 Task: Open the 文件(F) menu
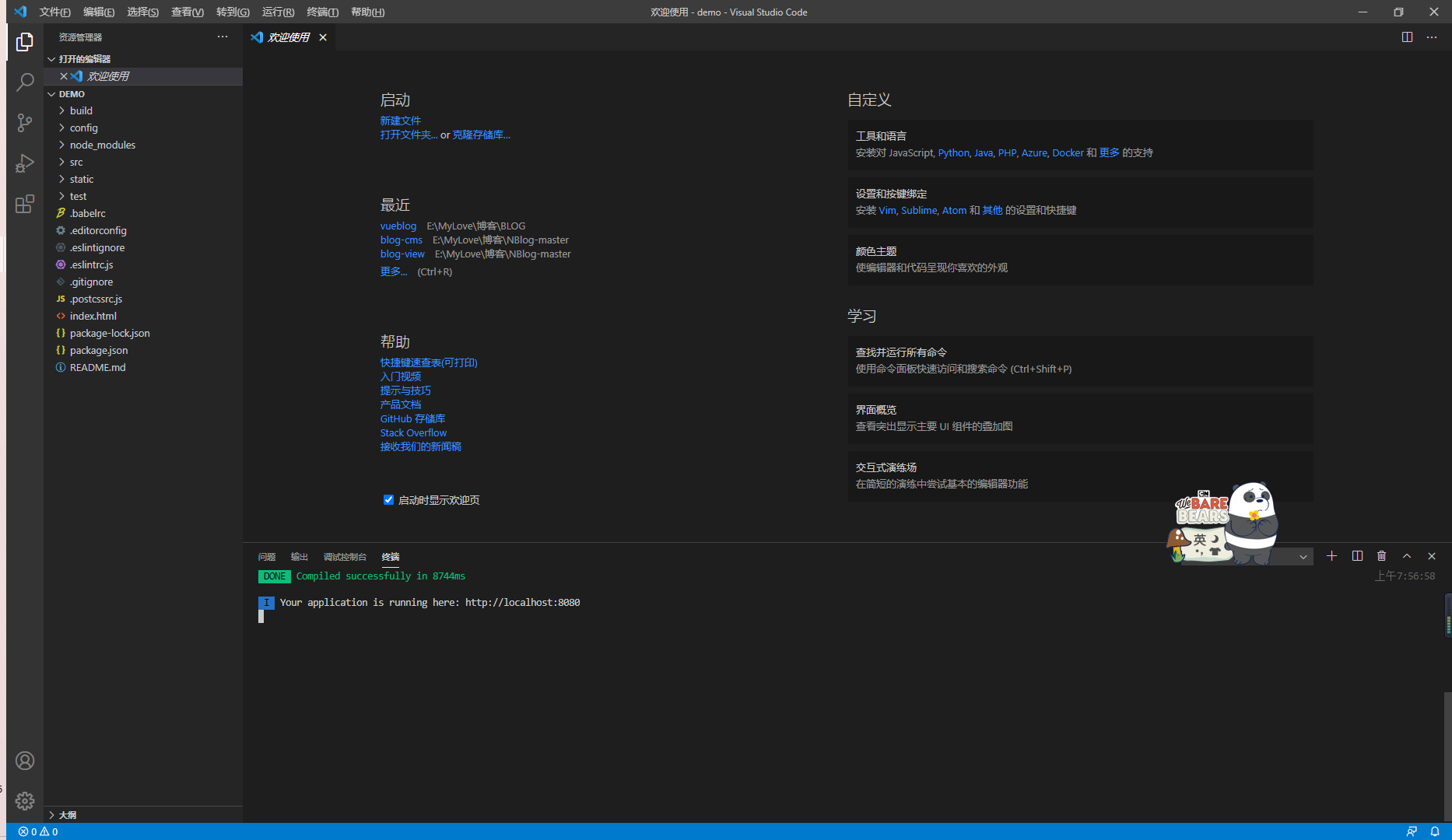tap(54, 12)
